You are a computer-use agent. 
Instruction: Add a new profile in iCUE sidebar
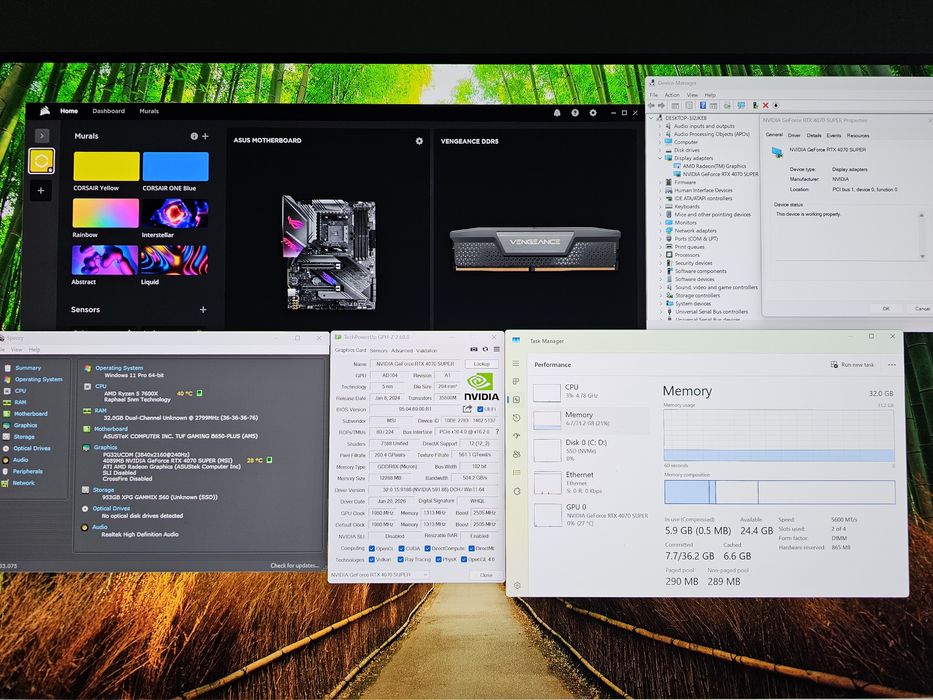click(40, 190)
